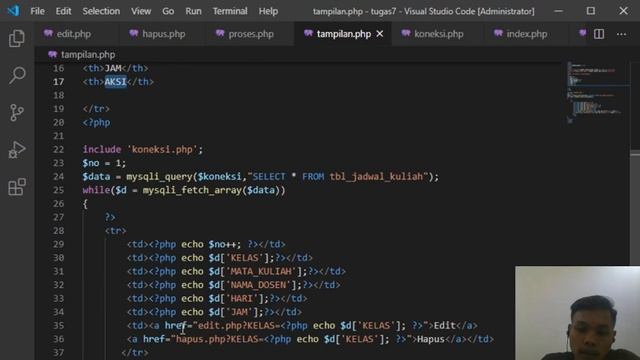Click the 'MATA_KULIAH' array key
The image size is (640, 360).
tap(260, 271)
